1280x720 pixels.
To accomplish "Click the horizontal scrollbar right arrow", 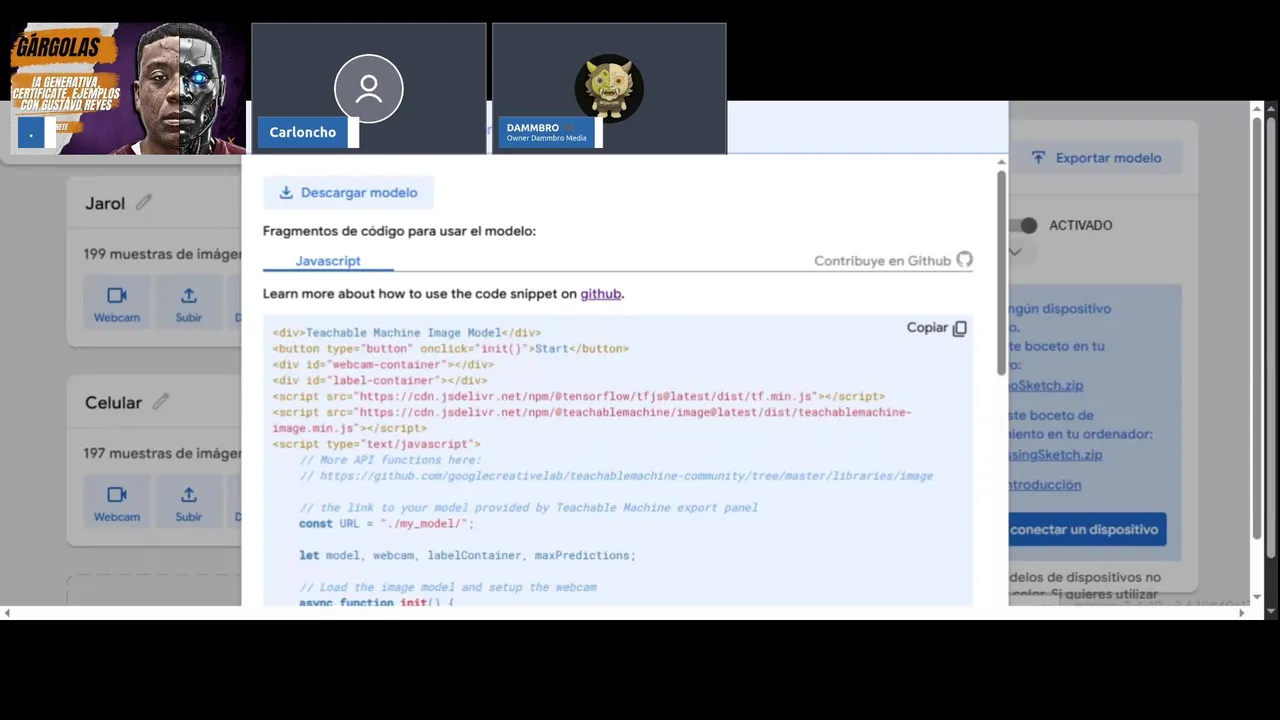I will [x=1242, y=612].
